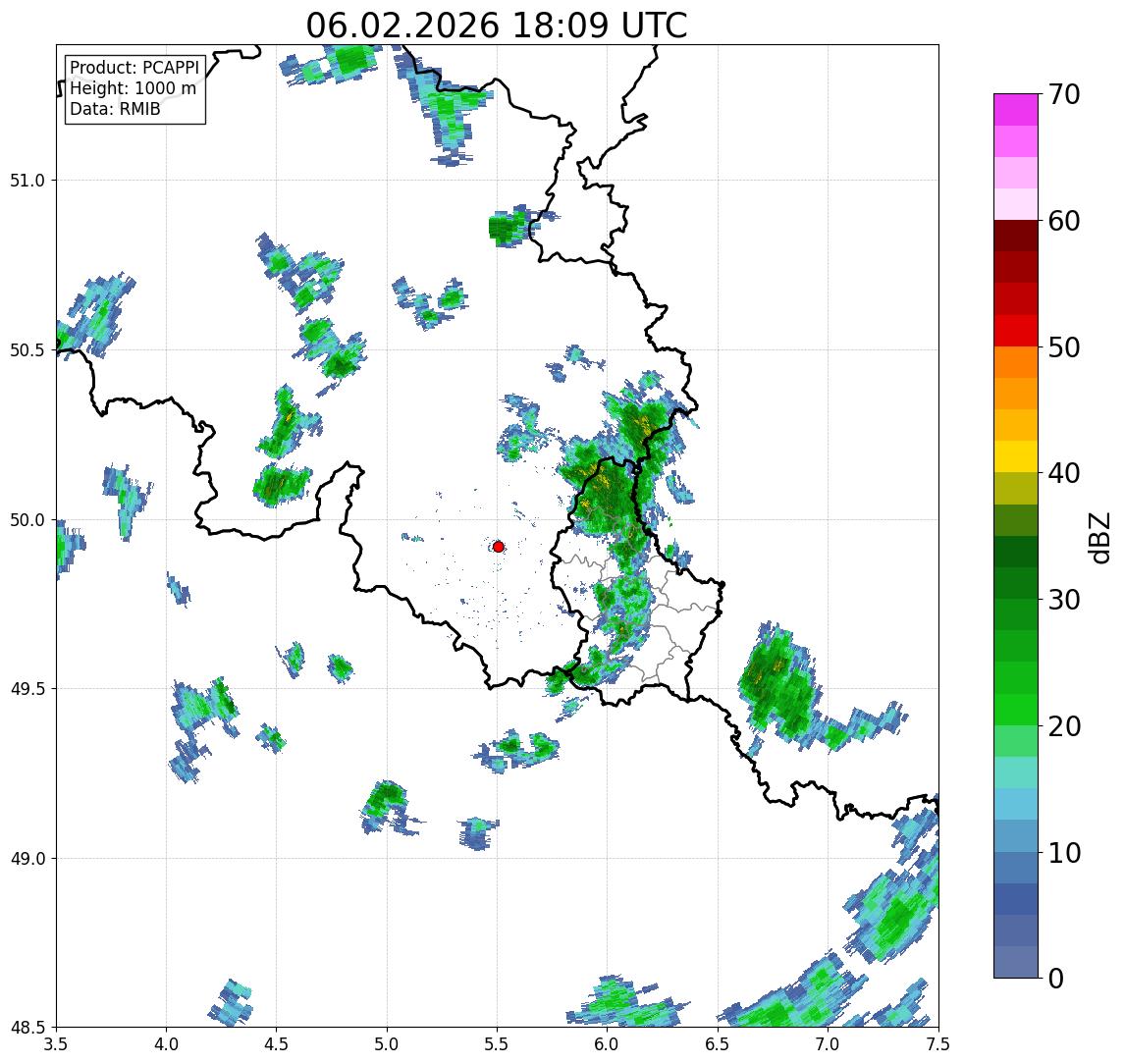Image resolution: width=1124 pixels, height=1064 pixels.
Task: Click the colorbar tick label 30
Action: [x=1064, y=600]
